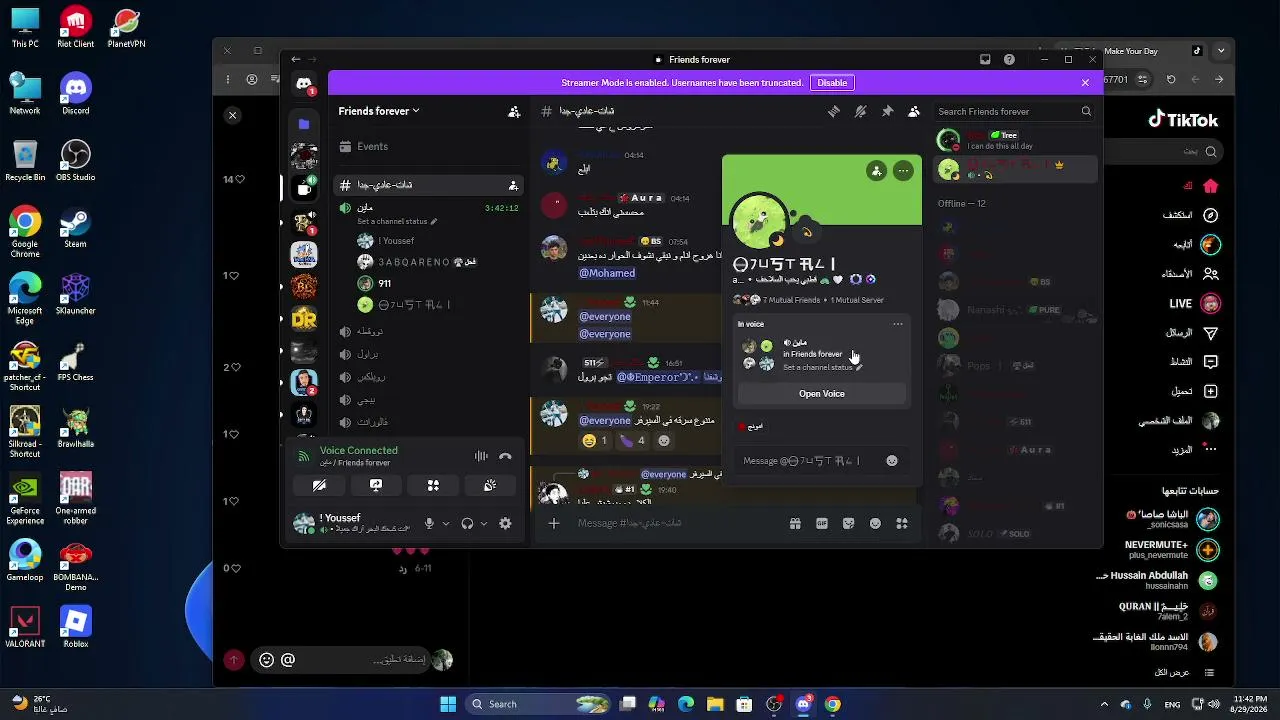This screenshot has width=1280, height=720.
Task: Open threads in channel header
Action: (834, 112)
